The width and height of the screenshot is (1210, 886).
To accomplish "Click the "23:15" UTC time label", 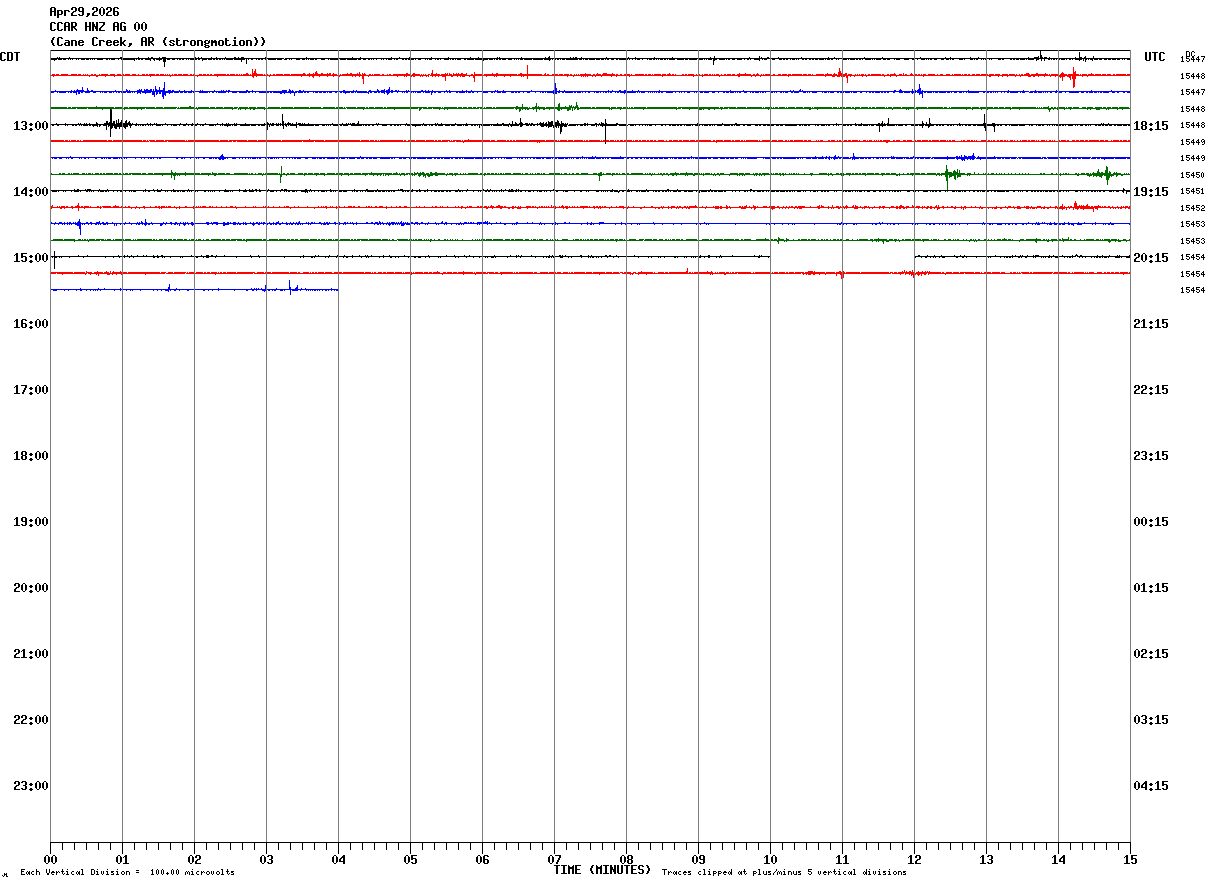I will (x=1151, y=455).
